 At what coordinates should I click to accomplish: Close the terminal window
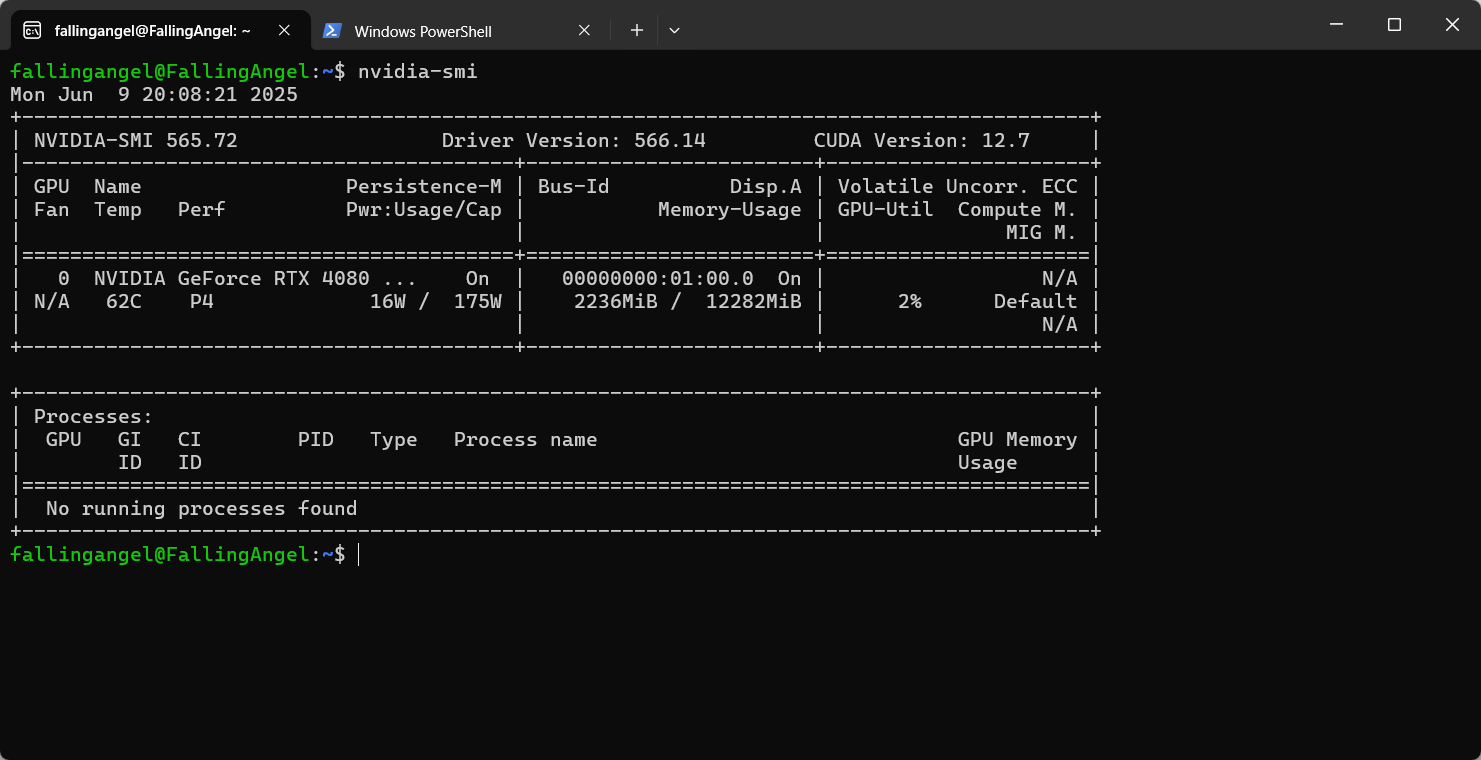pyautogui.click(x=1452, y=24)
